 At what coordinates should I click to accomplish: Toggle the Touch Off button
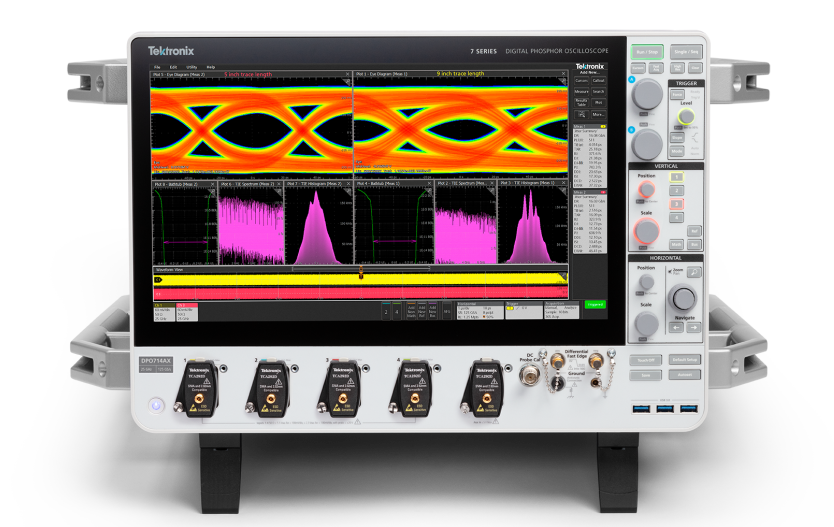pyautogui.click(x=646, y=360)
